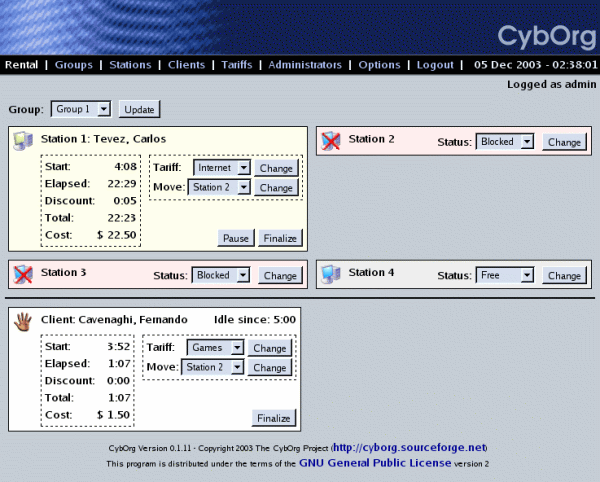Screen dimensions: 600x482
Task: Click the blocked Station 3 icon
Action: pyautogui.click(x=23, y=274)
